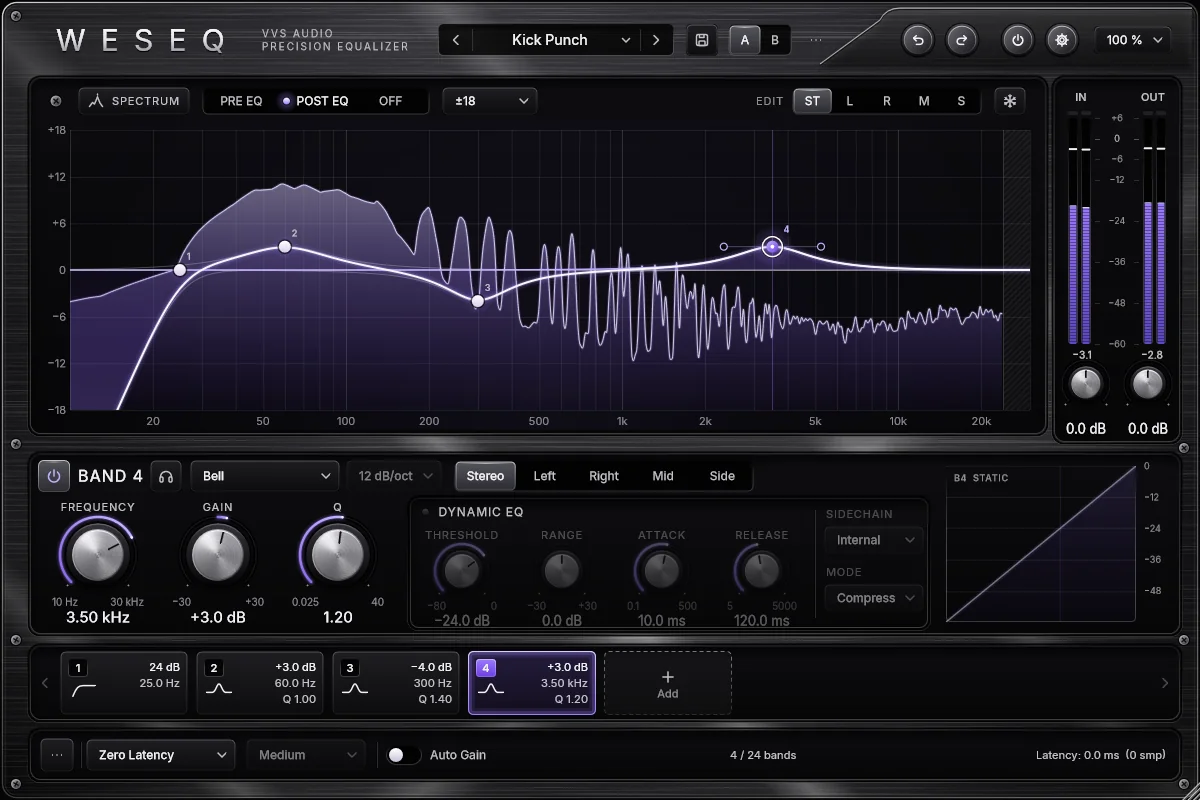Select band 2 card at 60.0 Hz
Viewport: 1200px width, 800px height.
[x=258, y=683]
